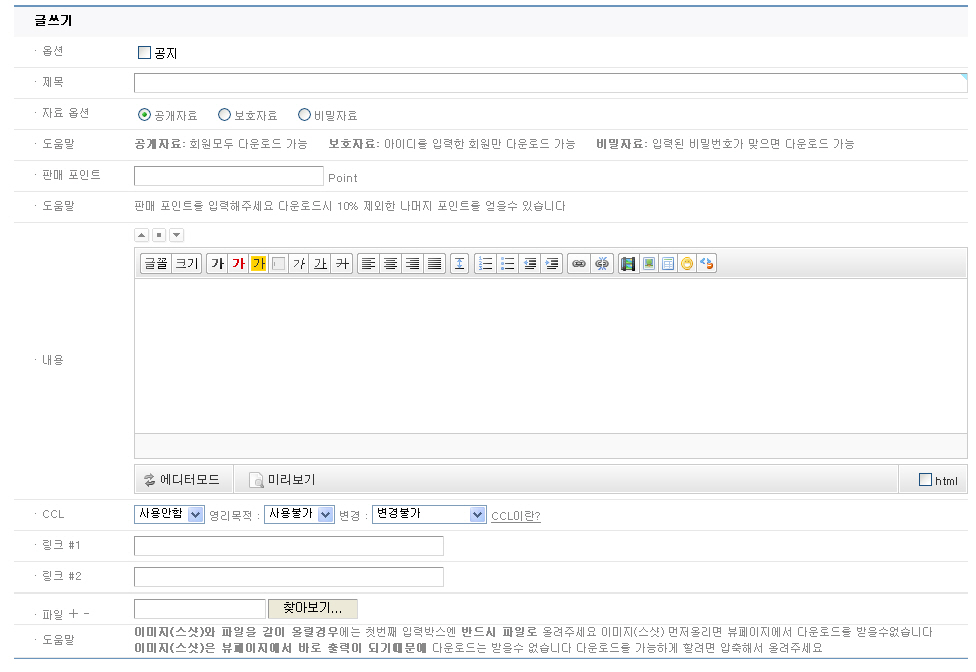
Task: Toggle the html checkbox below editor
Action: click(x=925, y=480)
